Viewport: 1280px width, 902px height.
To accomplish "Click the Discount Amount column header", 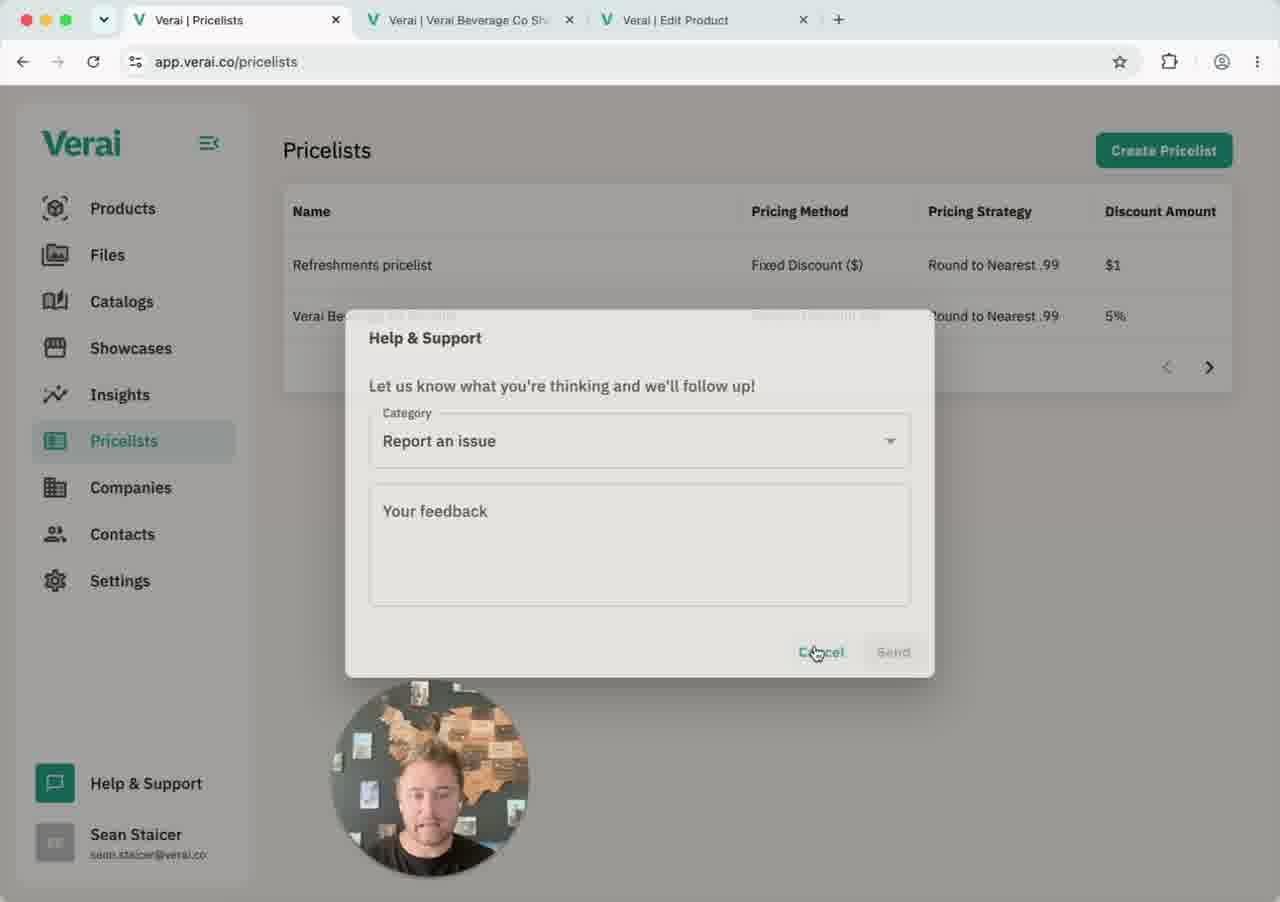I will pyautogui.click(x=1161, y=211).
